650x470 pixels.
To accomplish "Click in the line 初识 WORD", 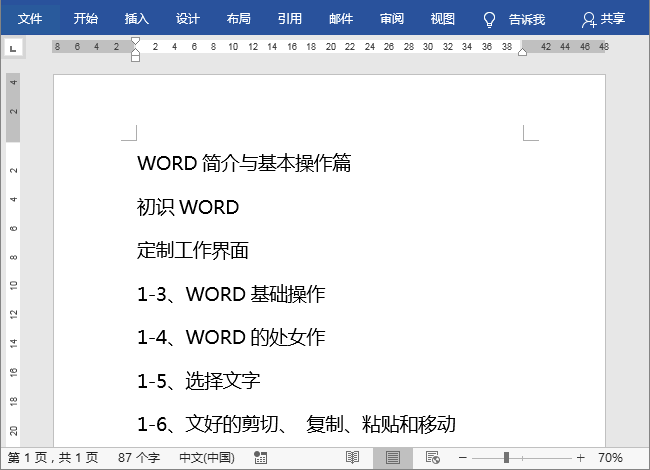I will pyautogui.click(x=188, y=207).
